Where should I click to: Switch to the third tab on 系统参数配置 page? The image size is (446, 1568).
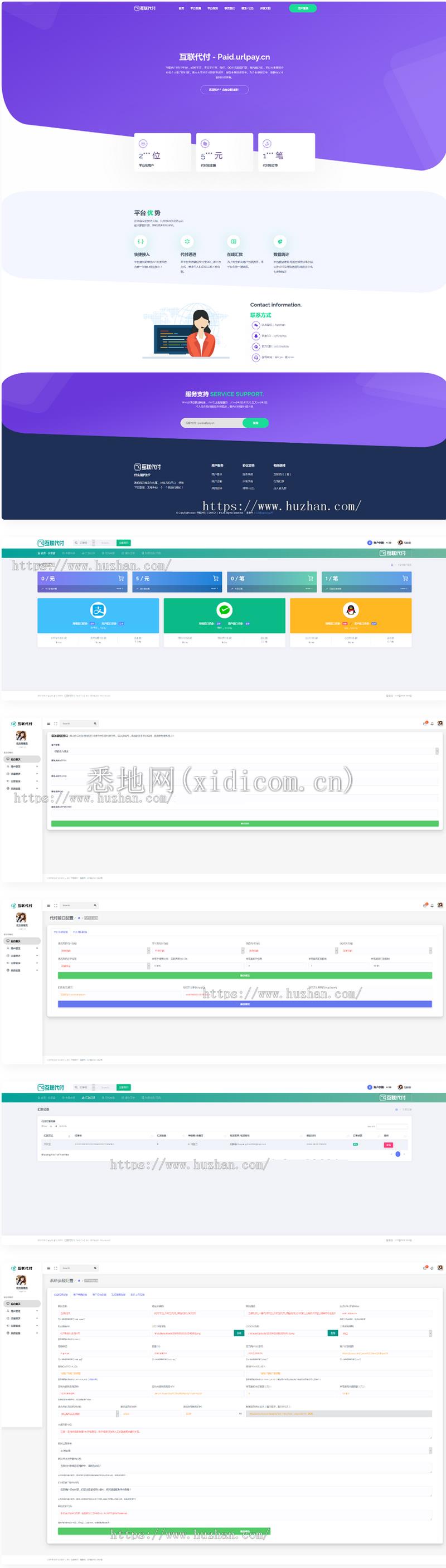coord(99,1295)
